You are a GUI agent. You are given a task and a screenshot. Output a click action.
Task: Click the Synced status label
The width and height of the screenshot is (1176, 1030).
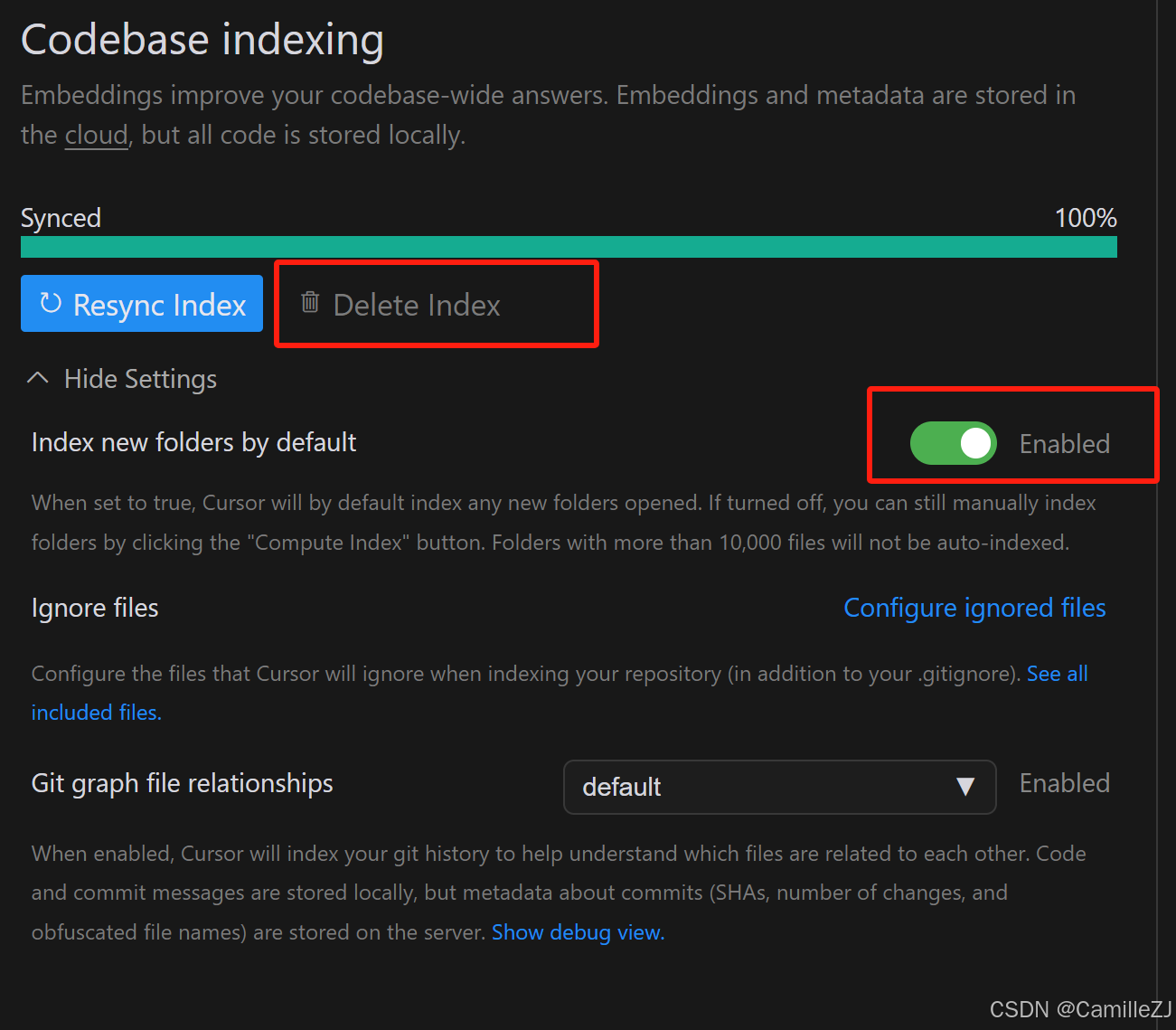click(x=61, y=218)
